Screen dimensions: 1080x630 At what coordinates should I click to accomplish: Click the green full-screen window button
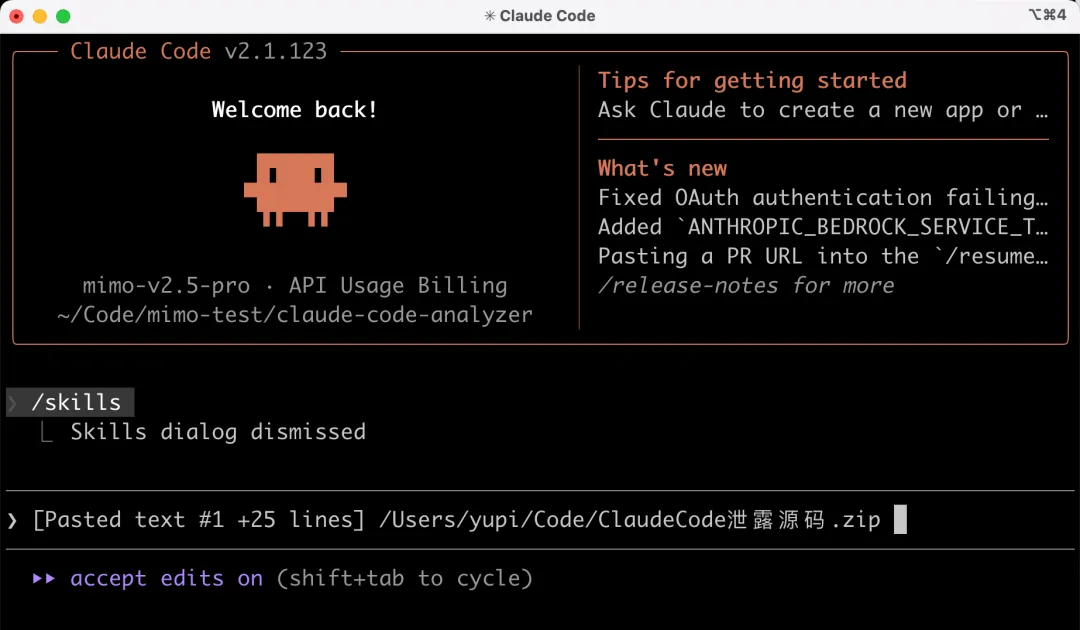pyautogui.click(x=63, y=16)
